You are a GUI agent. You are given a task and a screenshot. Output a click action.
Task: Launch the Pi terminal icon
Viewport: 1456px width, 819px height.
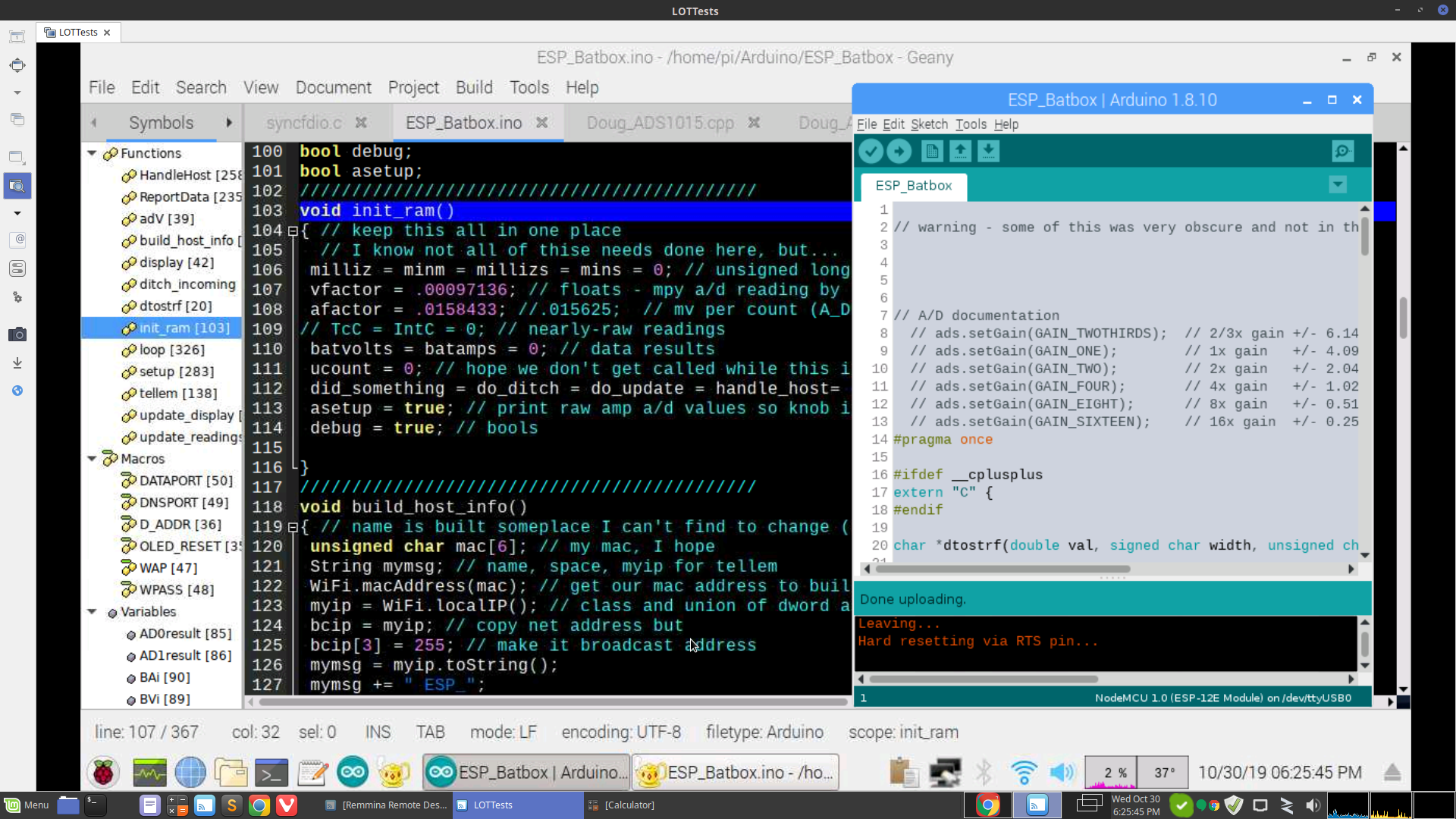(x=271, y=773)
